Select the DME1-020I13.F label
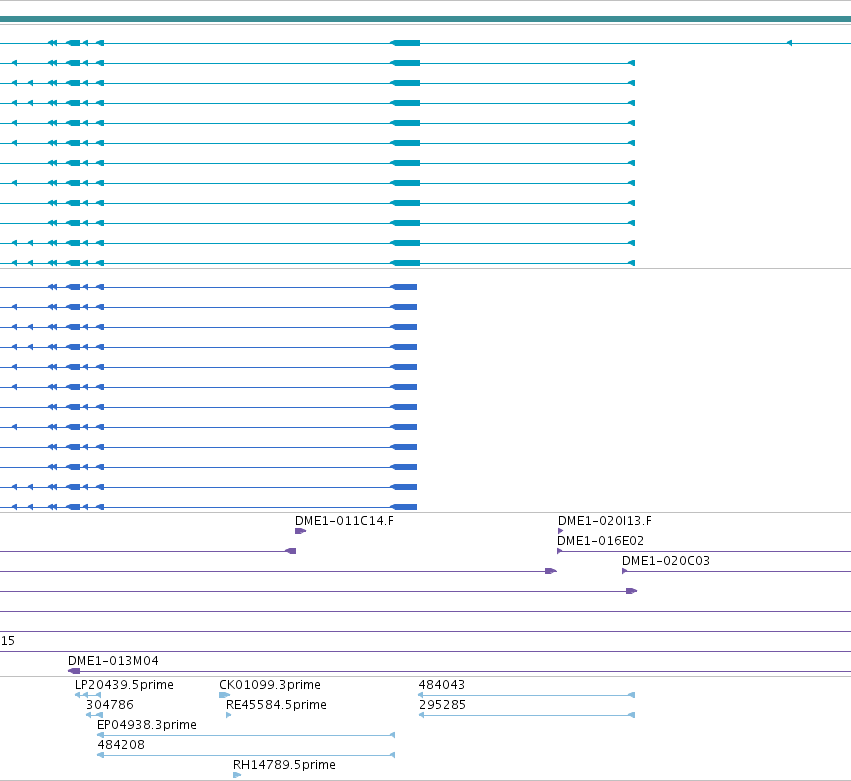The width and height of the screenshot is (851, 781). (605, 520)
